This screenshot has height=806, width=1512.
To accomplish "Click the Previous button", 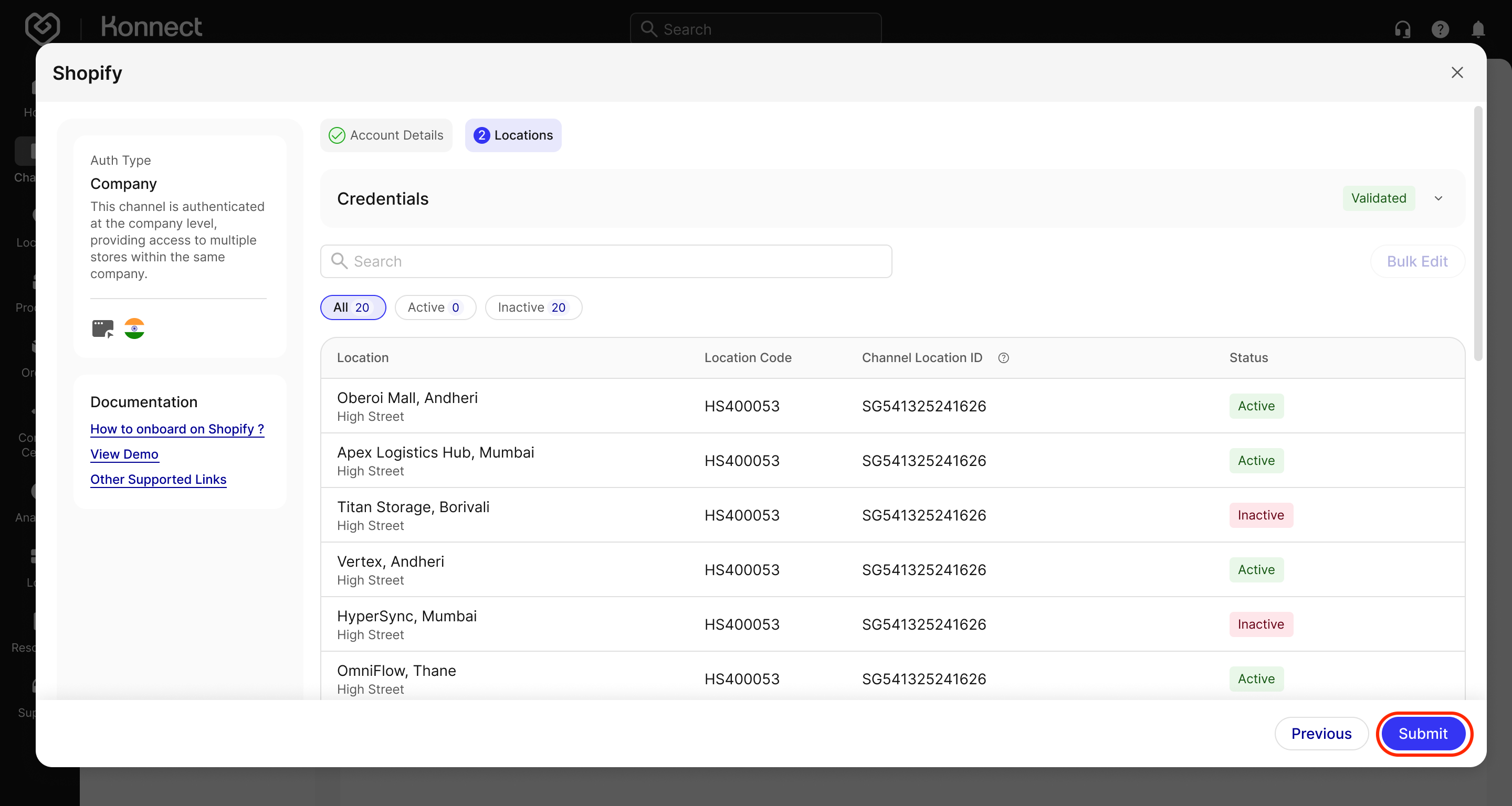I will point(1321,733).
